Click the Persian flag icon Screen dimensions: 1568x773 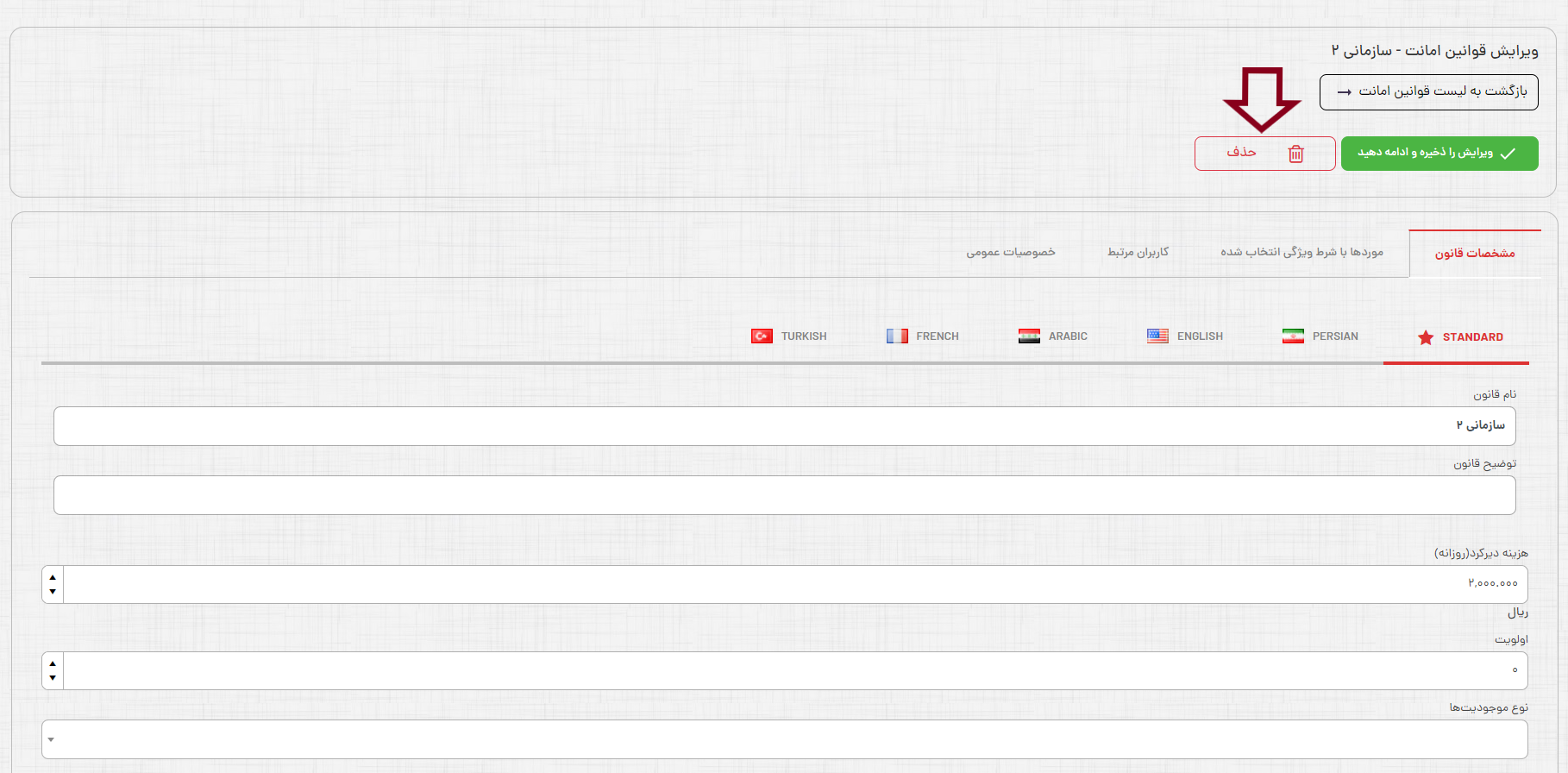1293,336
